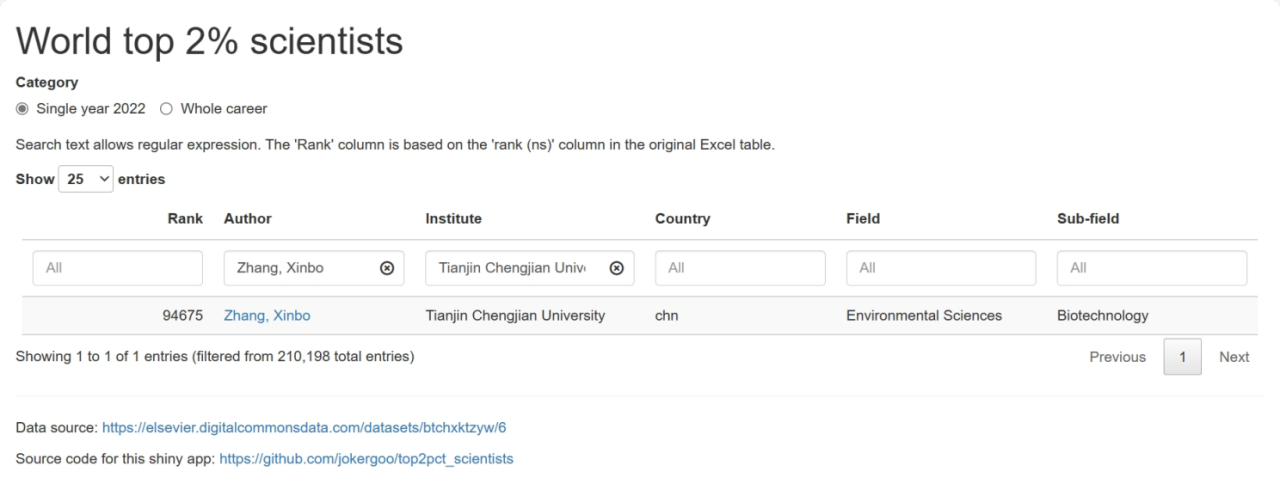Go to the Next page
1280x490 pixels.
(x=1234, y=357)
